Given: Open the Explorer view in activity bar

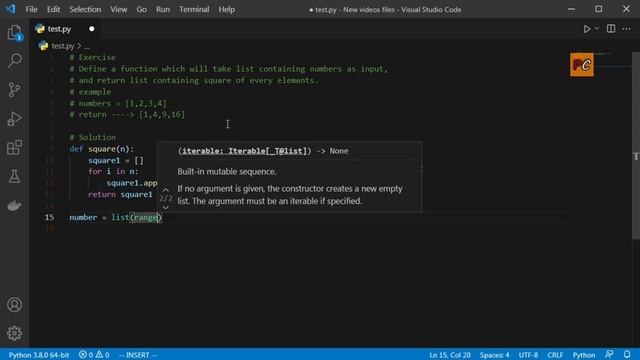Looking at the screenshot, I should pos(14,33).
